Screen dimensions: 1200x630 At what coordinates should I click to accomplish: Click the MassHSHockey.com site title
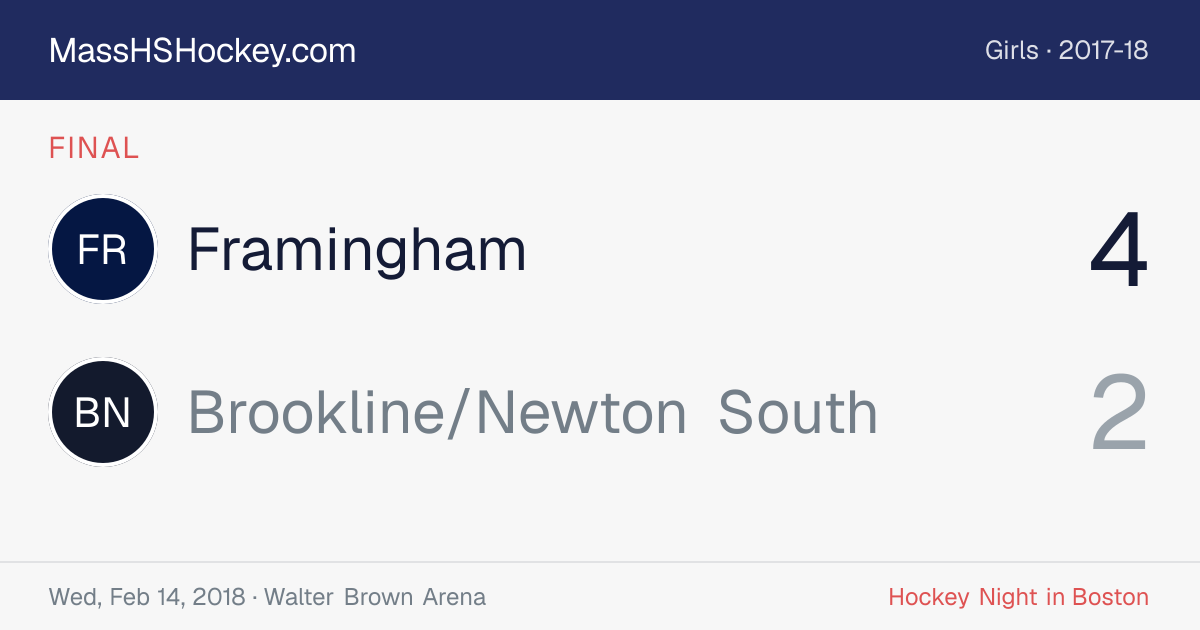pos(202,51)
